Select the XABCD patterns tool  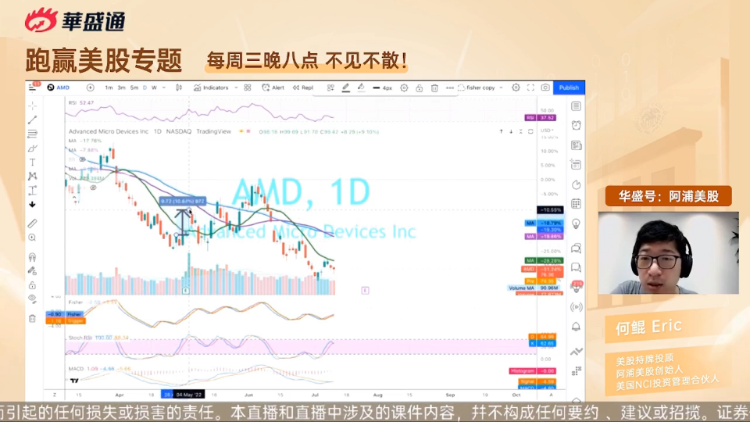click(x=33, y=176)
